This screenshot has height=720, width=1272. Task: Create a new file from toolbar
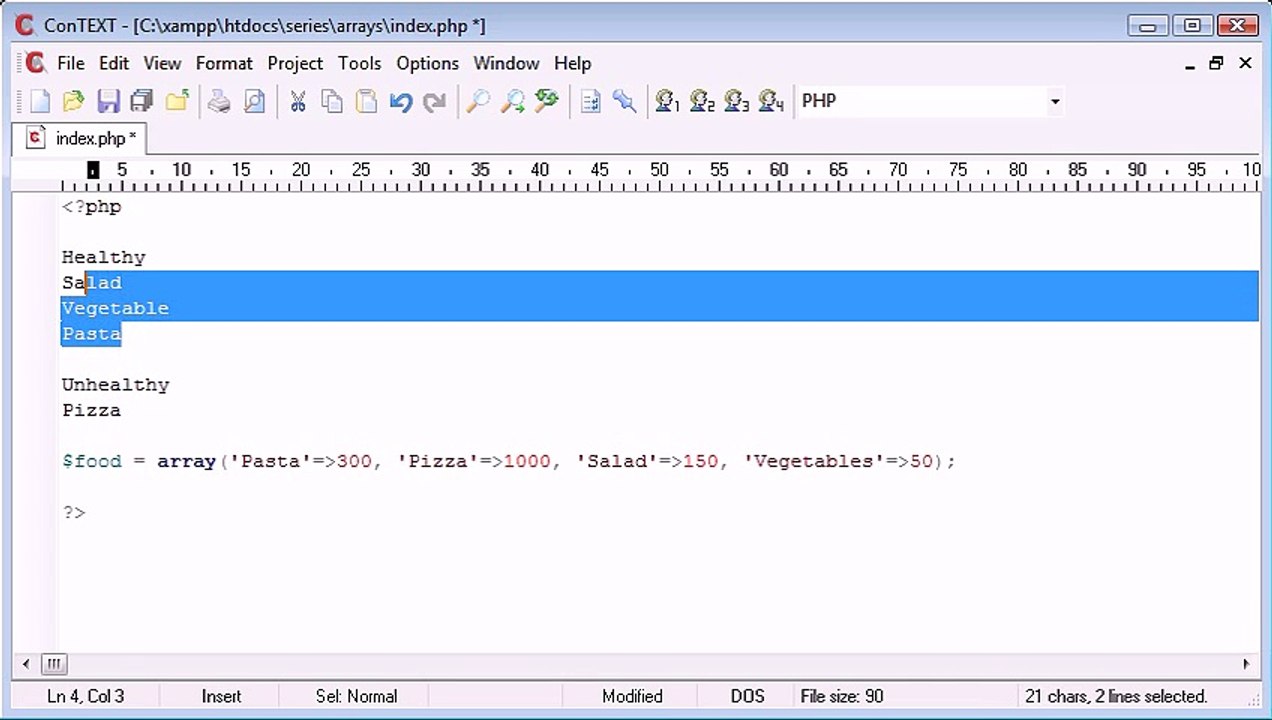40,101
